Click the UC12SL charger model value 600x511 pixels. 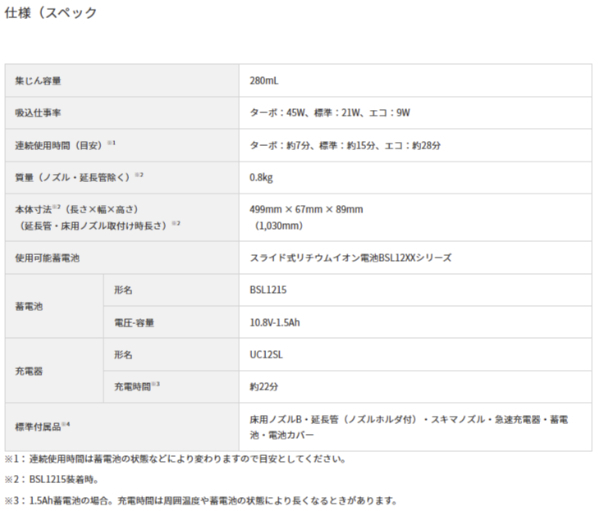pos(266,355)
